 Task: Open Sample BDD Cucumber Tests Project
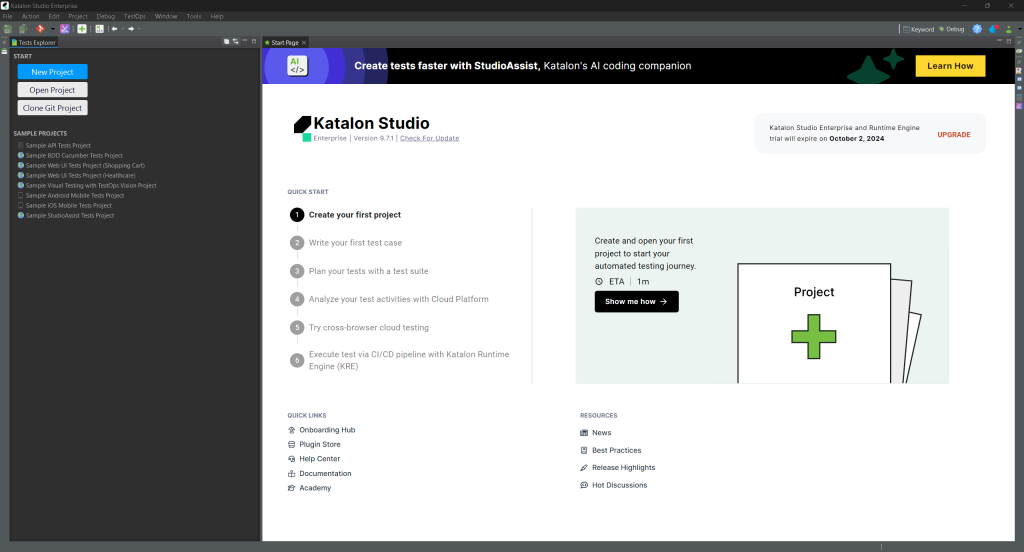(x=71, y=155)
